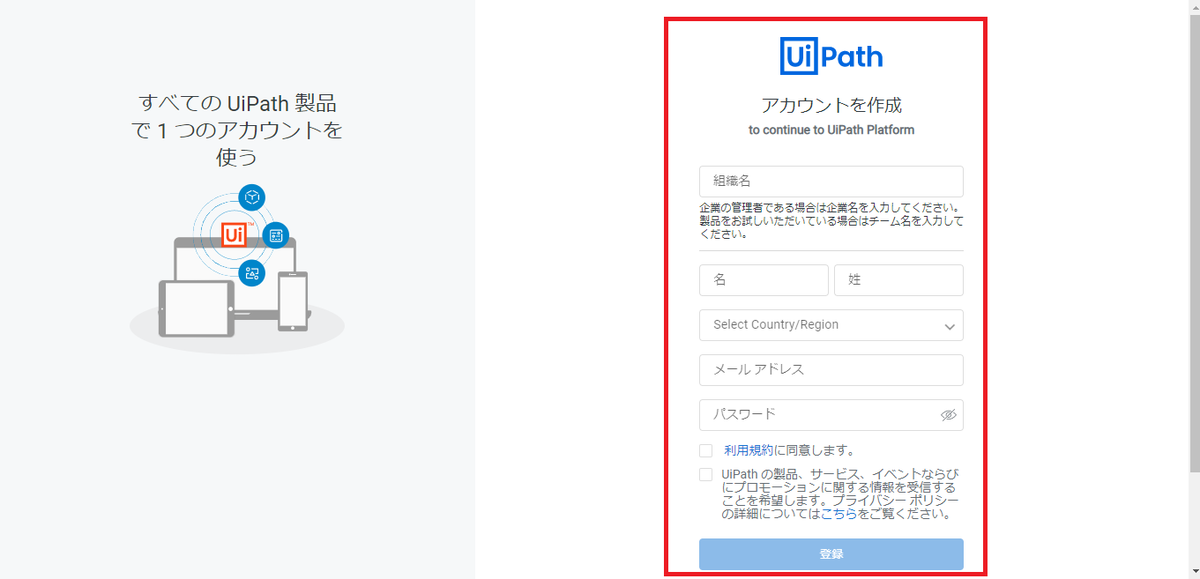Screen dimensions: 1200x579
Task: Click the blue 登録 register button
Action: [831, 554]
